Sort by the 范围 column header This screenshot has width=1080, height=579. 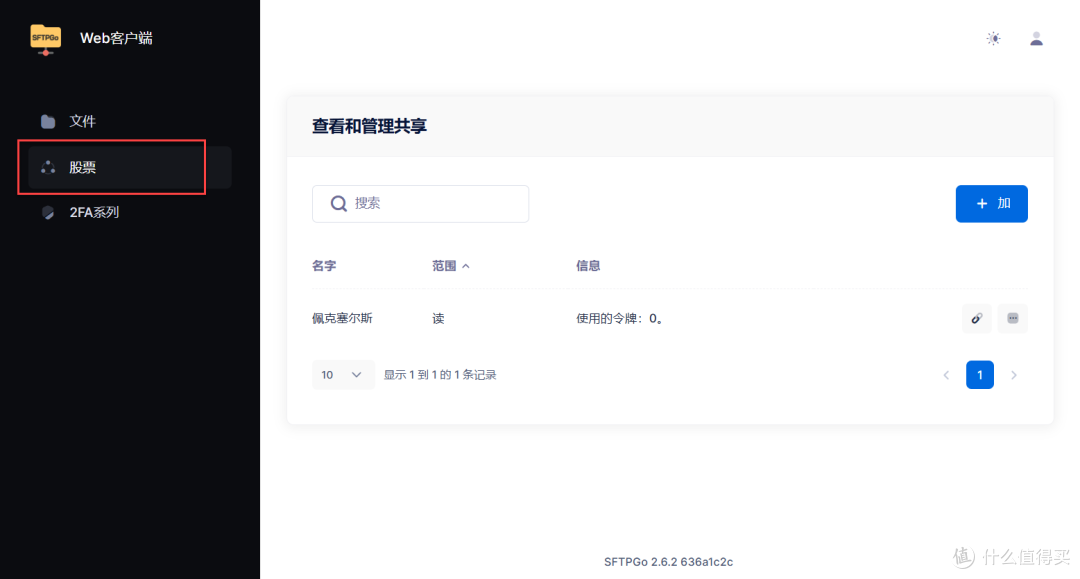(x=450, y=266)
